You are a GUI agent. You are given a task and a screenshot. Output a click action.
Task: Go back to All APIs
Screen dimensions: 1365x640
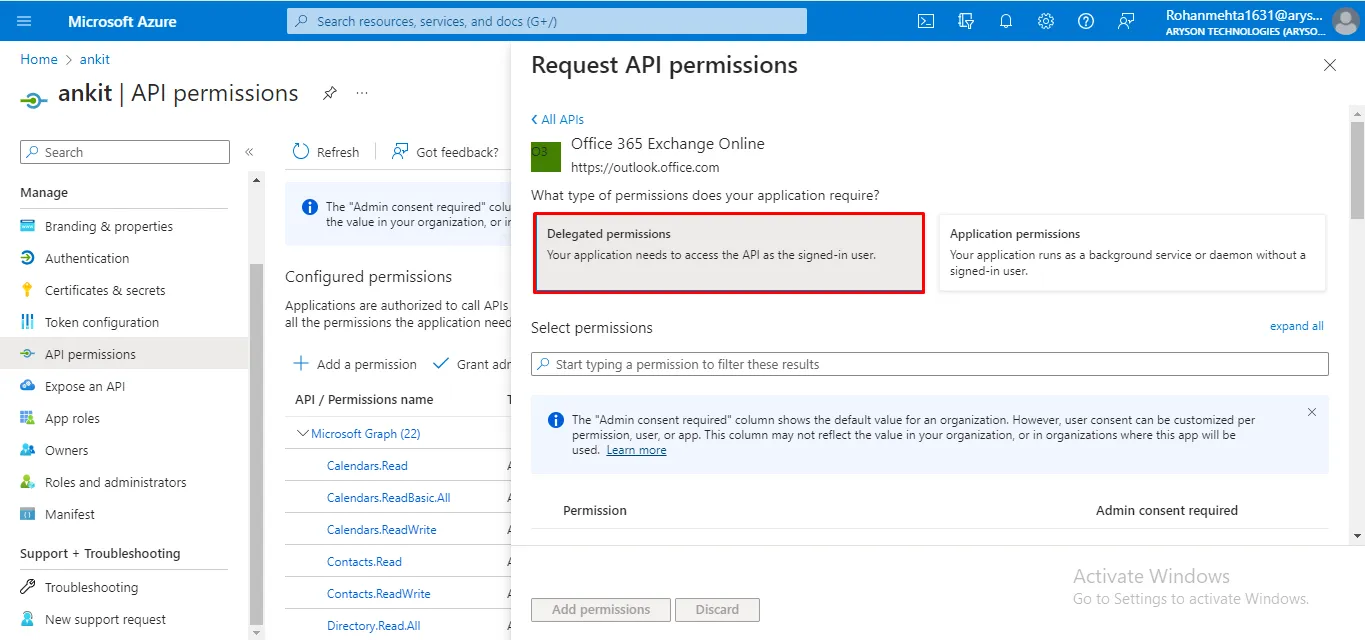[557, 119]
